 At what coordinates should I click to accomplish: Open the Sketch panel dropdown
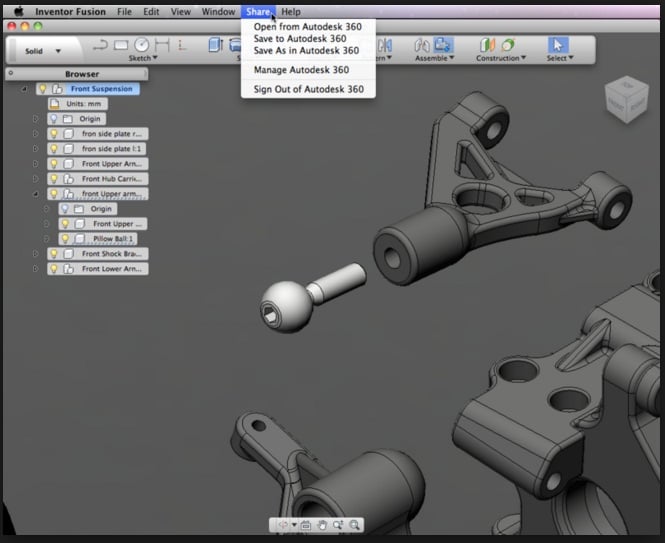click(143, 58)
